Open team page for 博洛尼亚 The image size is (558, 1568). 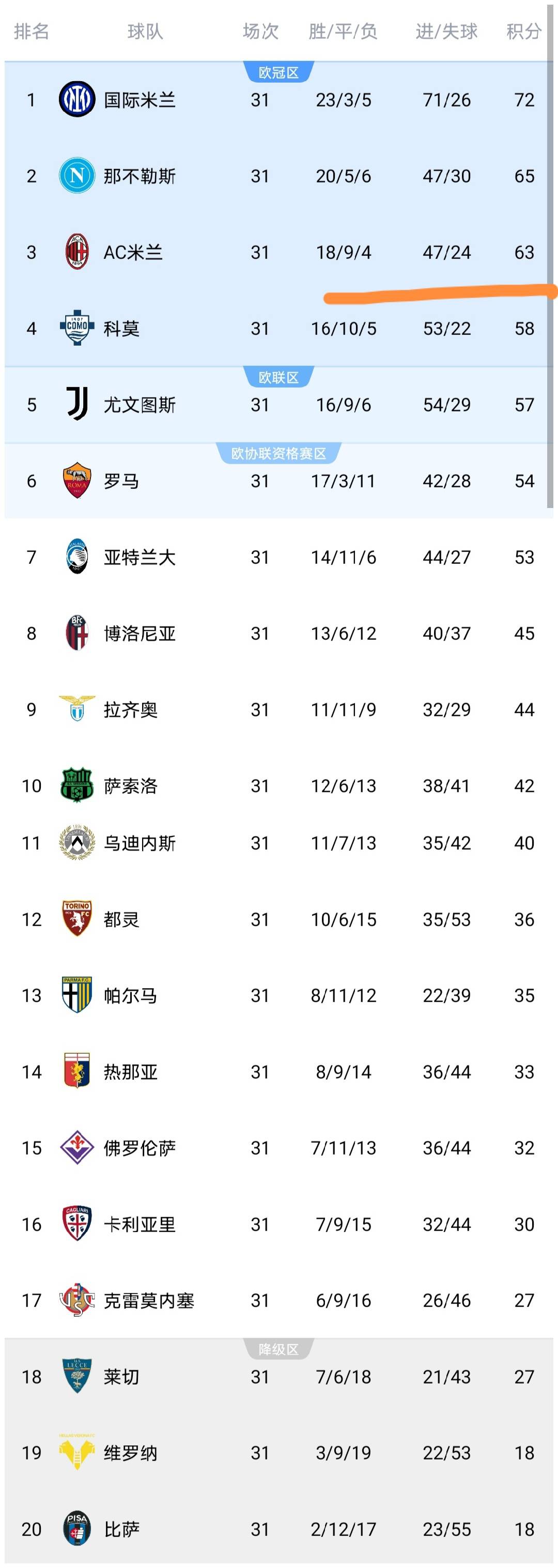coord(139,634)
